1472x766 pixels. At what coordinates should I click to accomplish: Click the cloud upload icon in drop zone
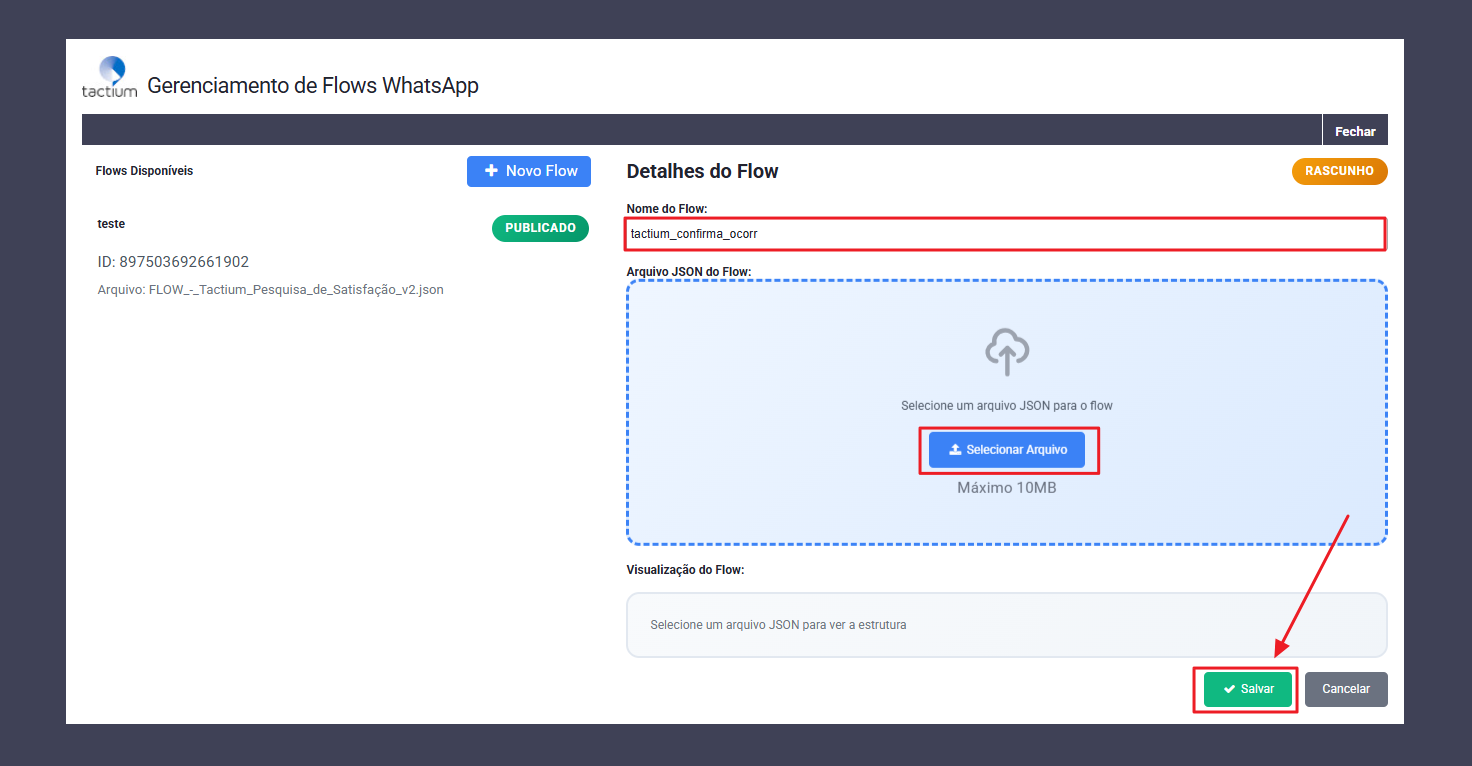click(1006, 352)
